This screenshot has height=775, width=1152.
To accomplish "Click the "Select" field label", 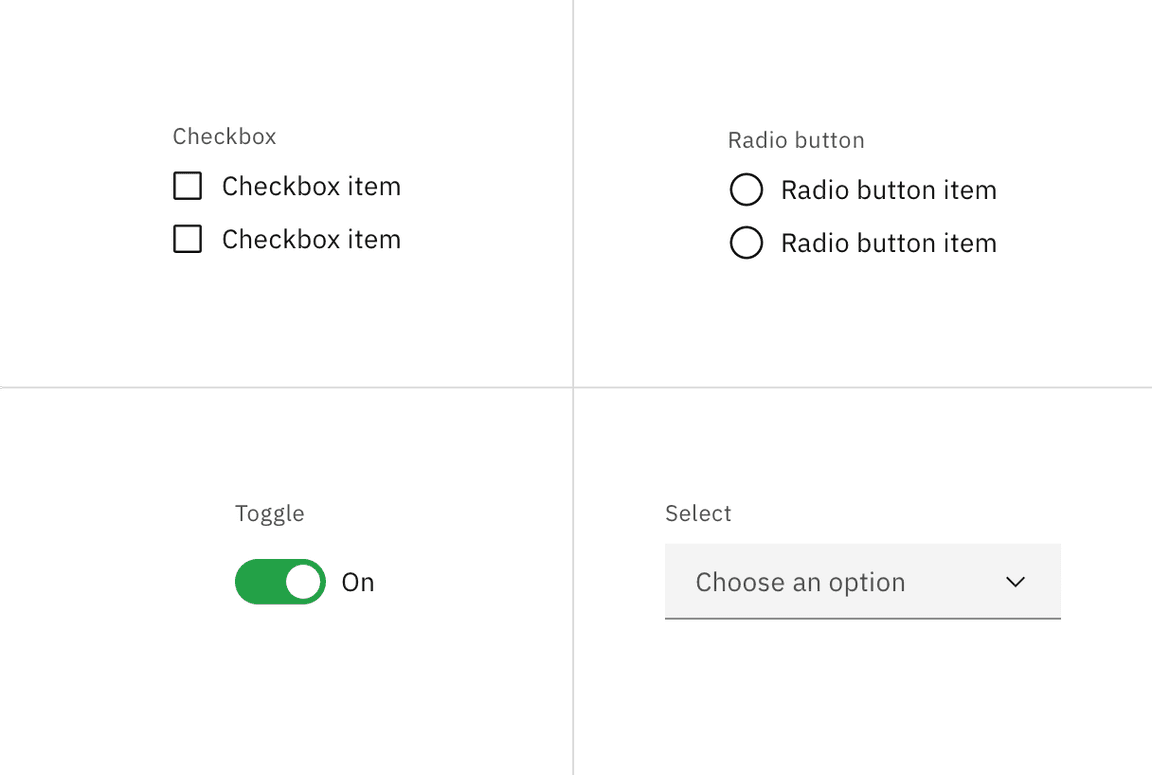I will click(x=698, y=513).
